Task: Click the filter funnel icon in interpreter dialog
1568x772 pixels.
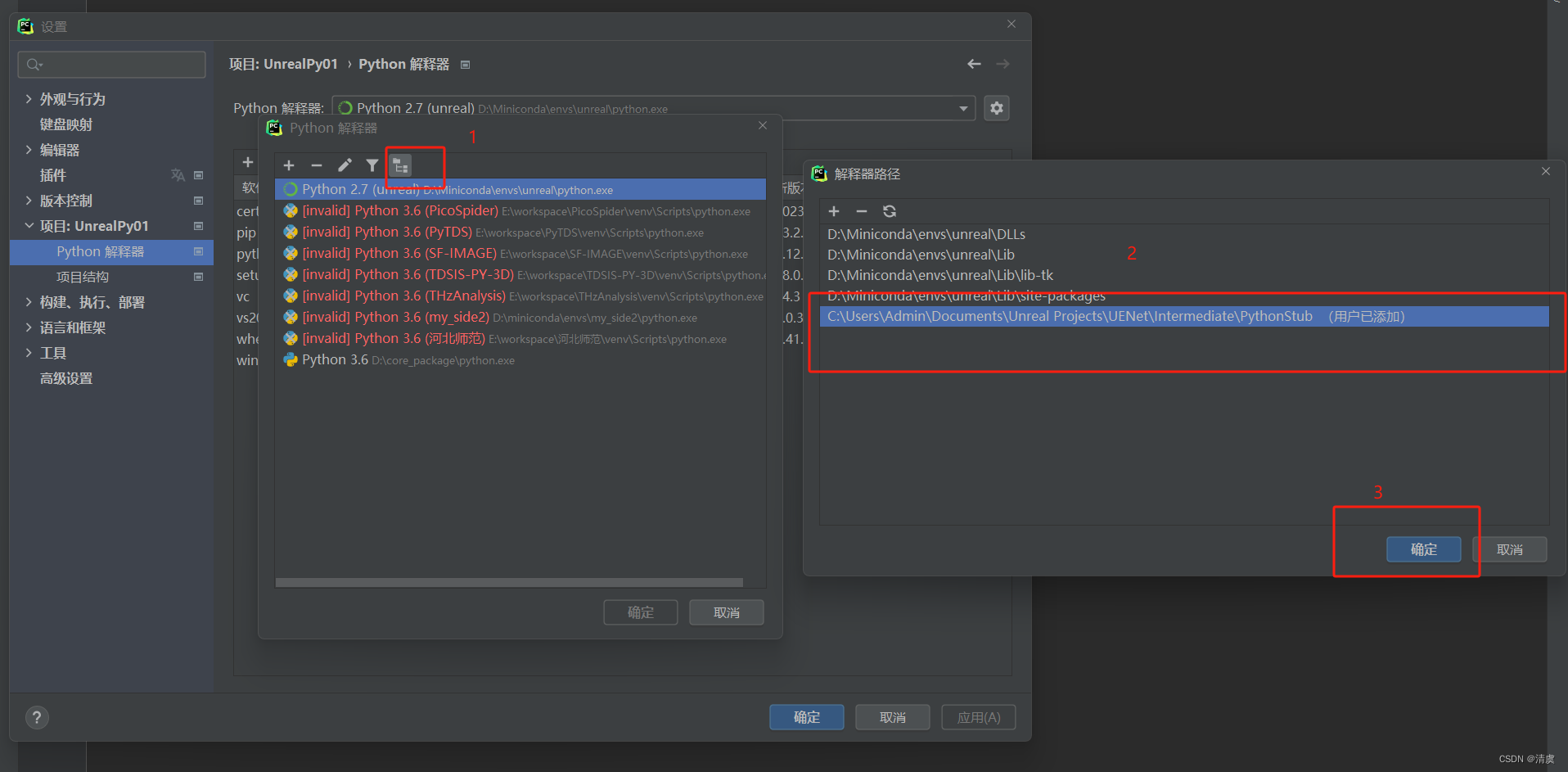Action: [x=372, y=165]
